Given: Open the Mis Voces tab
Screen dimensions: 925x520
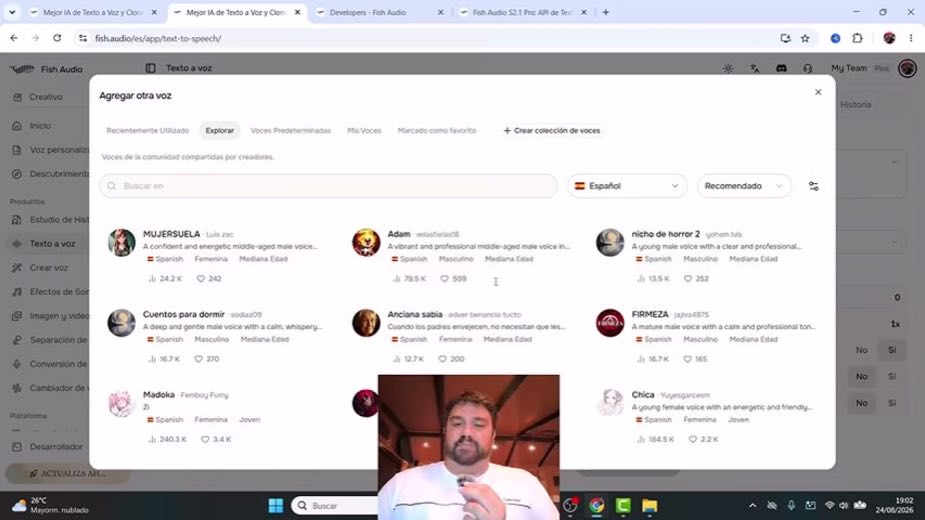Looking at the screenshot, I should (364, 130).
